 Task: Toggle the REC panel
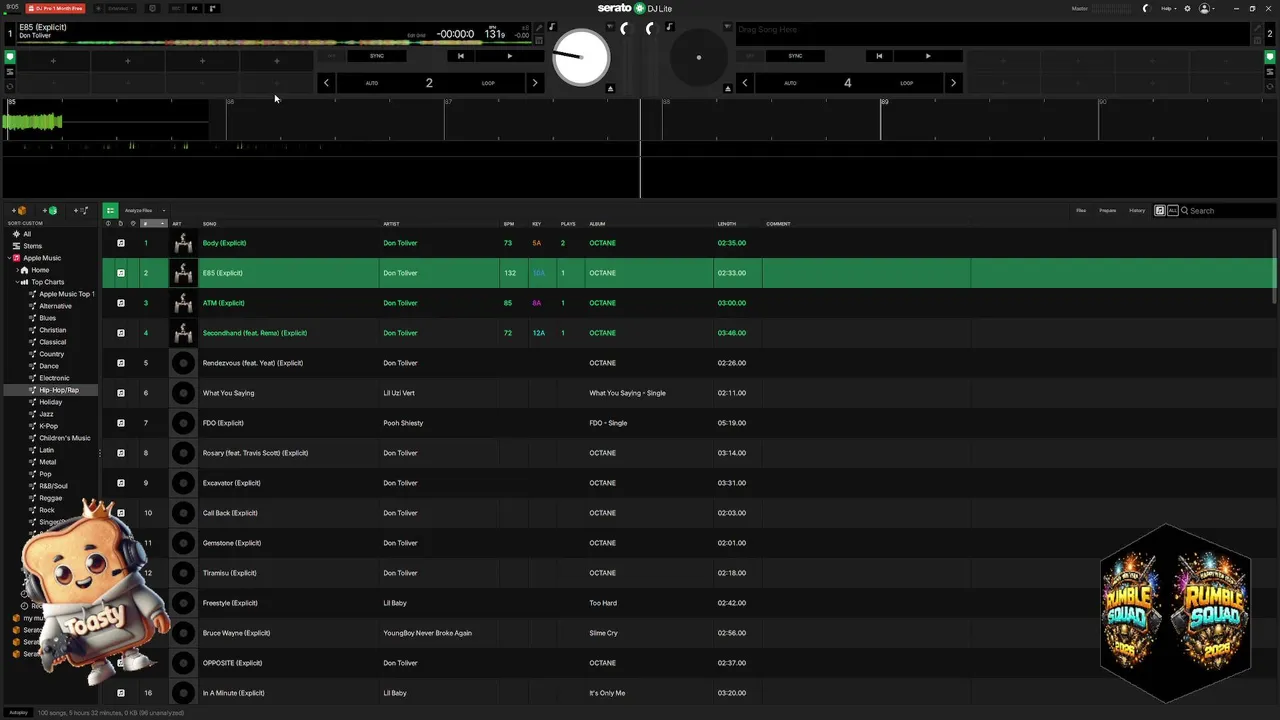pos(176,8)
